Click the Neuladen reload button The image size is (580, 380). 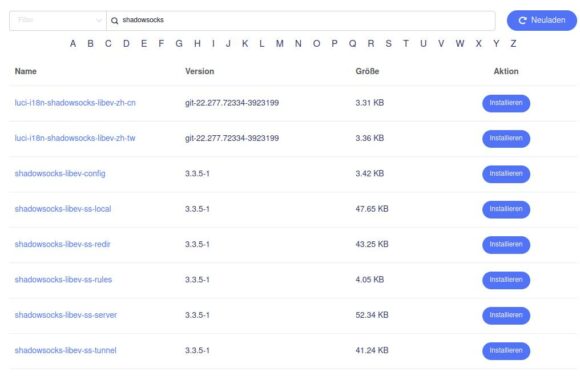pyautogui.click(x=542, y=20)
